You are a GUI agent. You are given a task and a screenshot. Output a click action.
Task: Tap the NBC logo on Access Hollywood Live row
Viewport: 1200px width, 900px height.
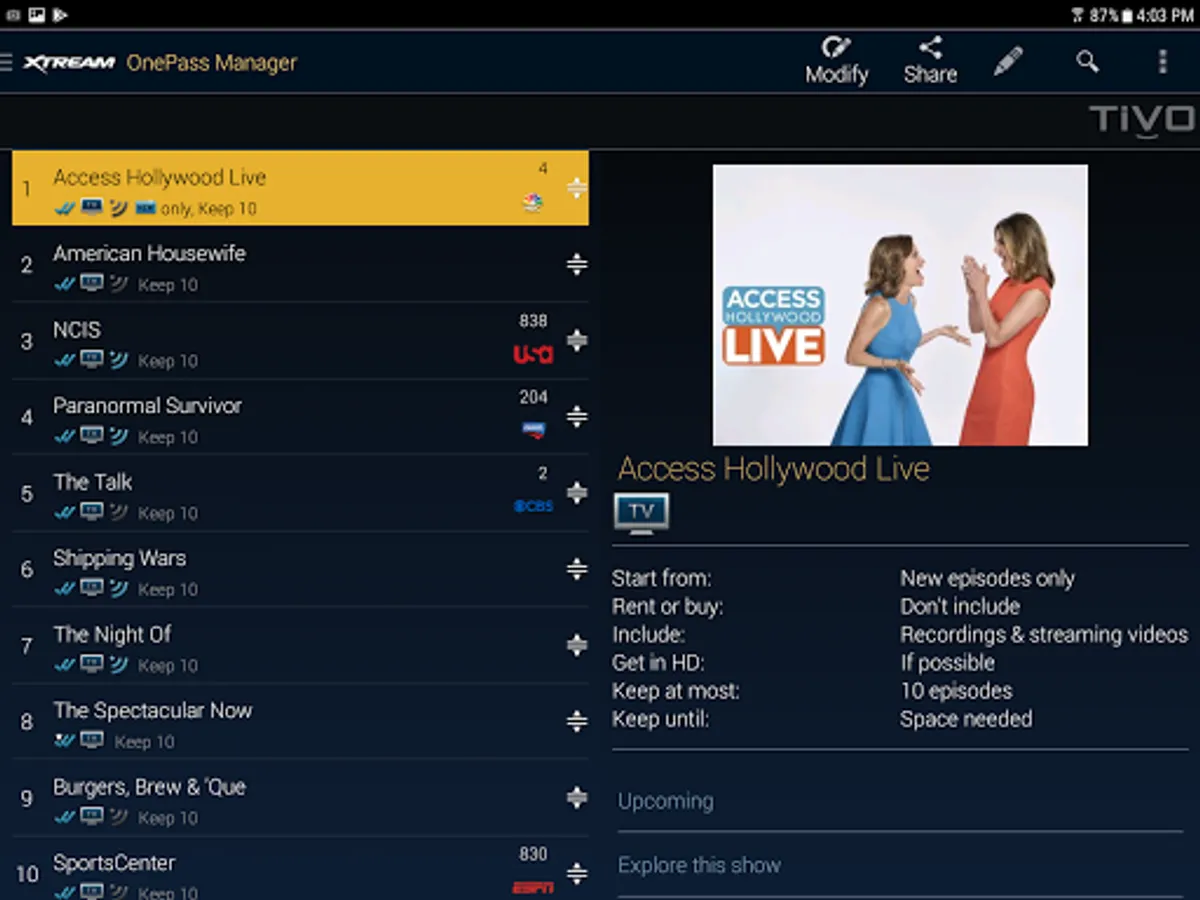(533, 203)
